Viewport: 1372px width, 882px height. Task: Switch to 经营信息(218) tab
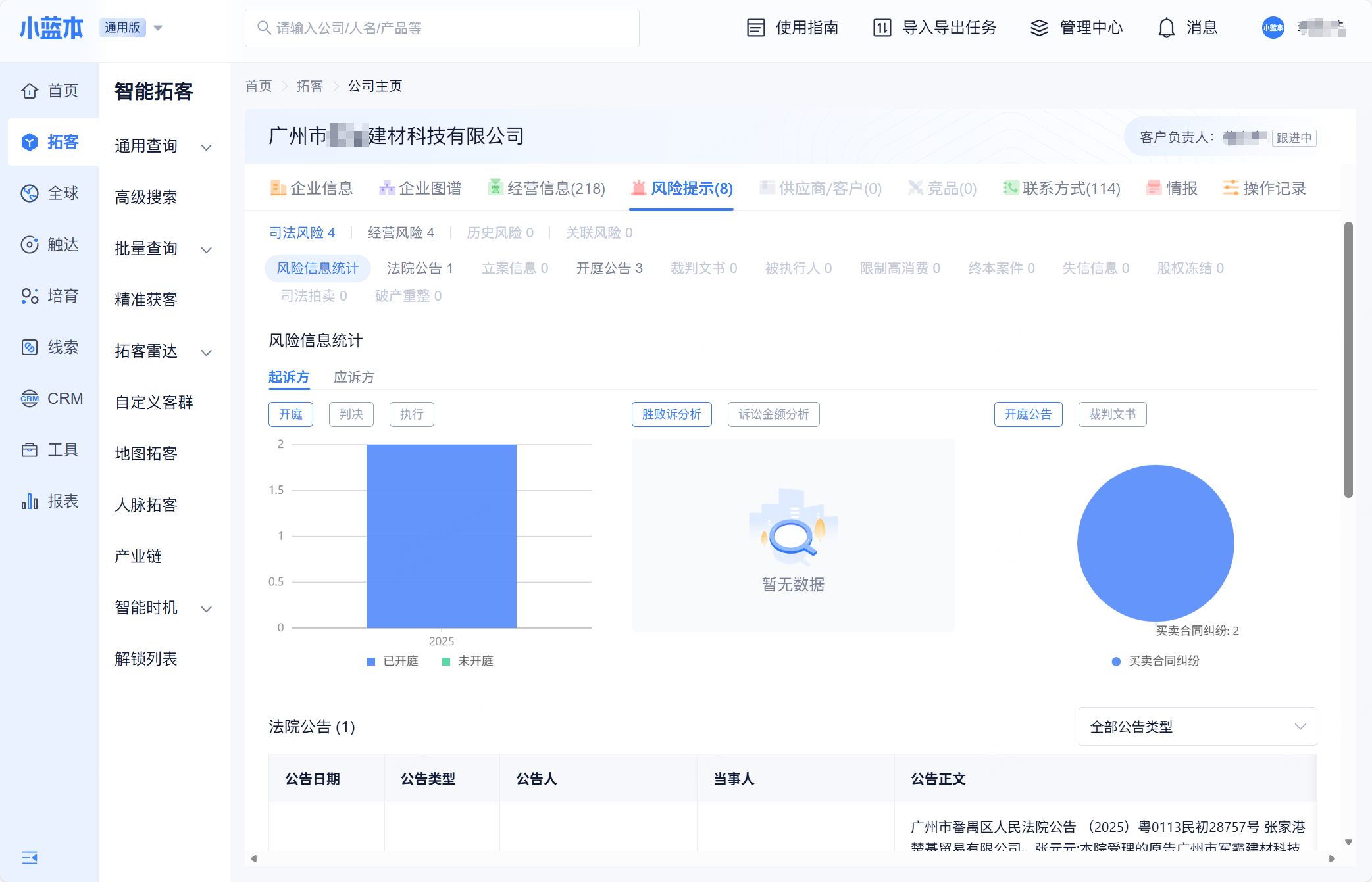(x=547, y=189)
